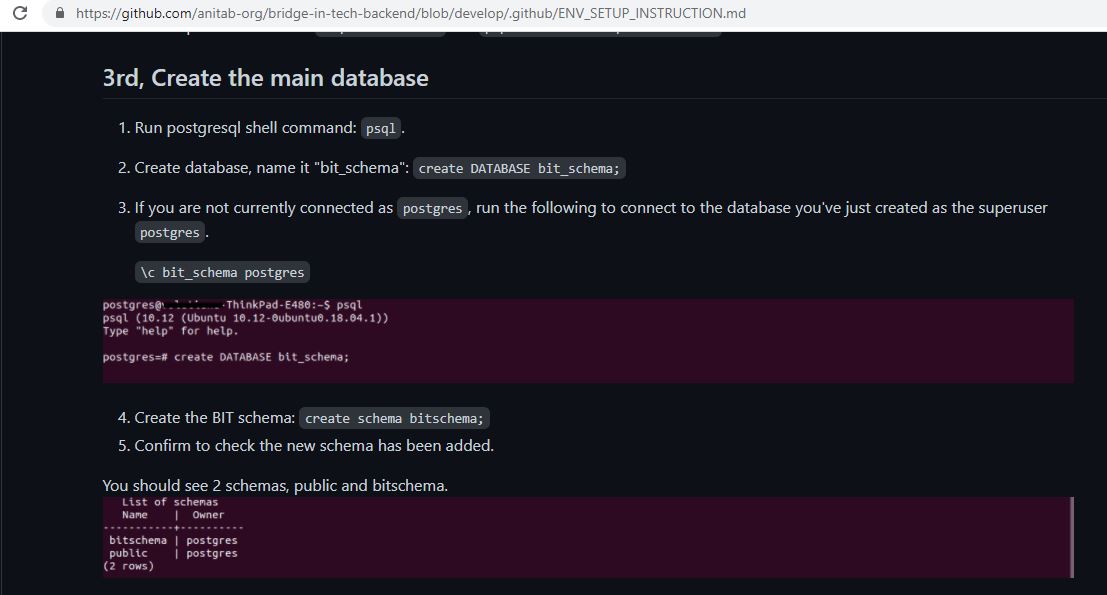Click the 'create schema bitschema;' code snippet
The width and height of the screenshot is (1107, 595).
coord(394,419)
